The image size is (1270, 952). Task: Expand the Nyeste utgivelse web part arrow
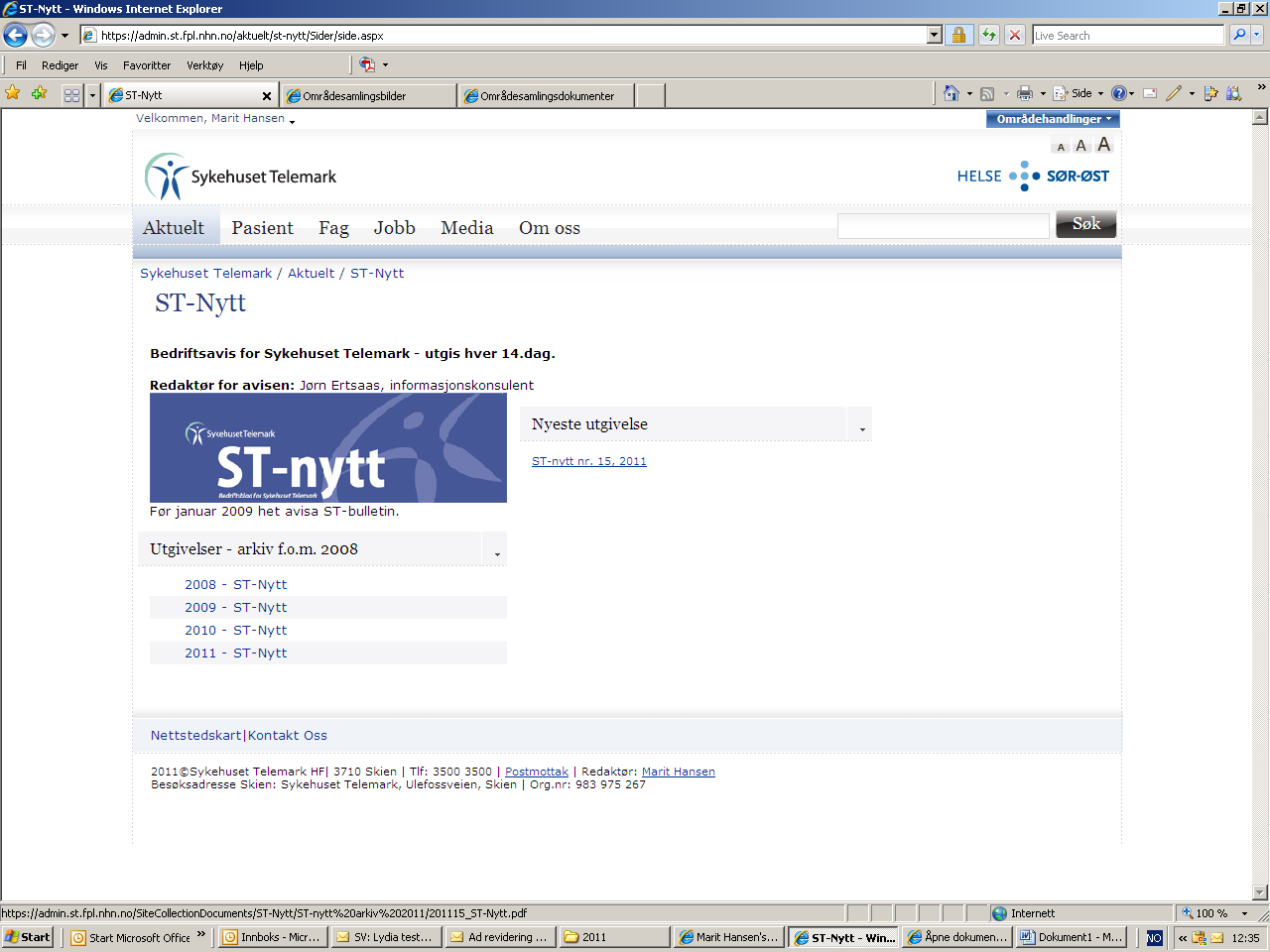pyautogui.click(x=862, y=429)
